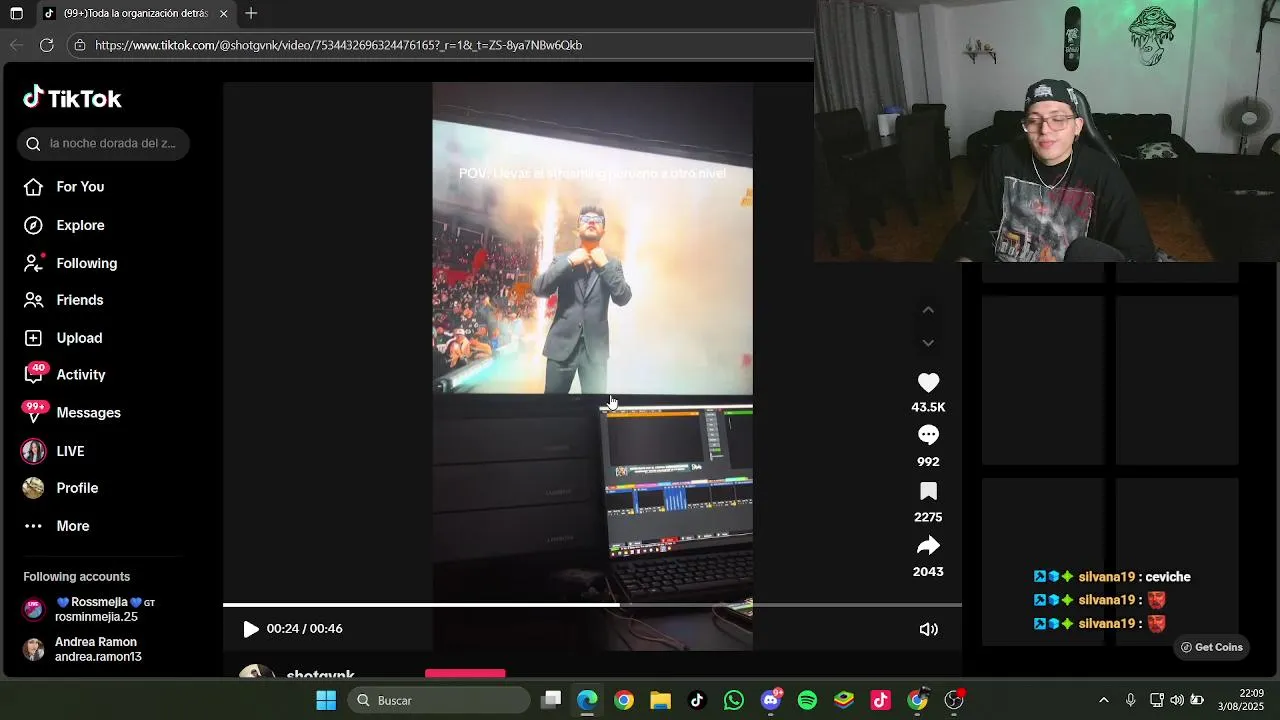Open WhatsApp from the taskbar
Image resolution: width=1280 pixels, height=720 pixels.
[734, 700]
